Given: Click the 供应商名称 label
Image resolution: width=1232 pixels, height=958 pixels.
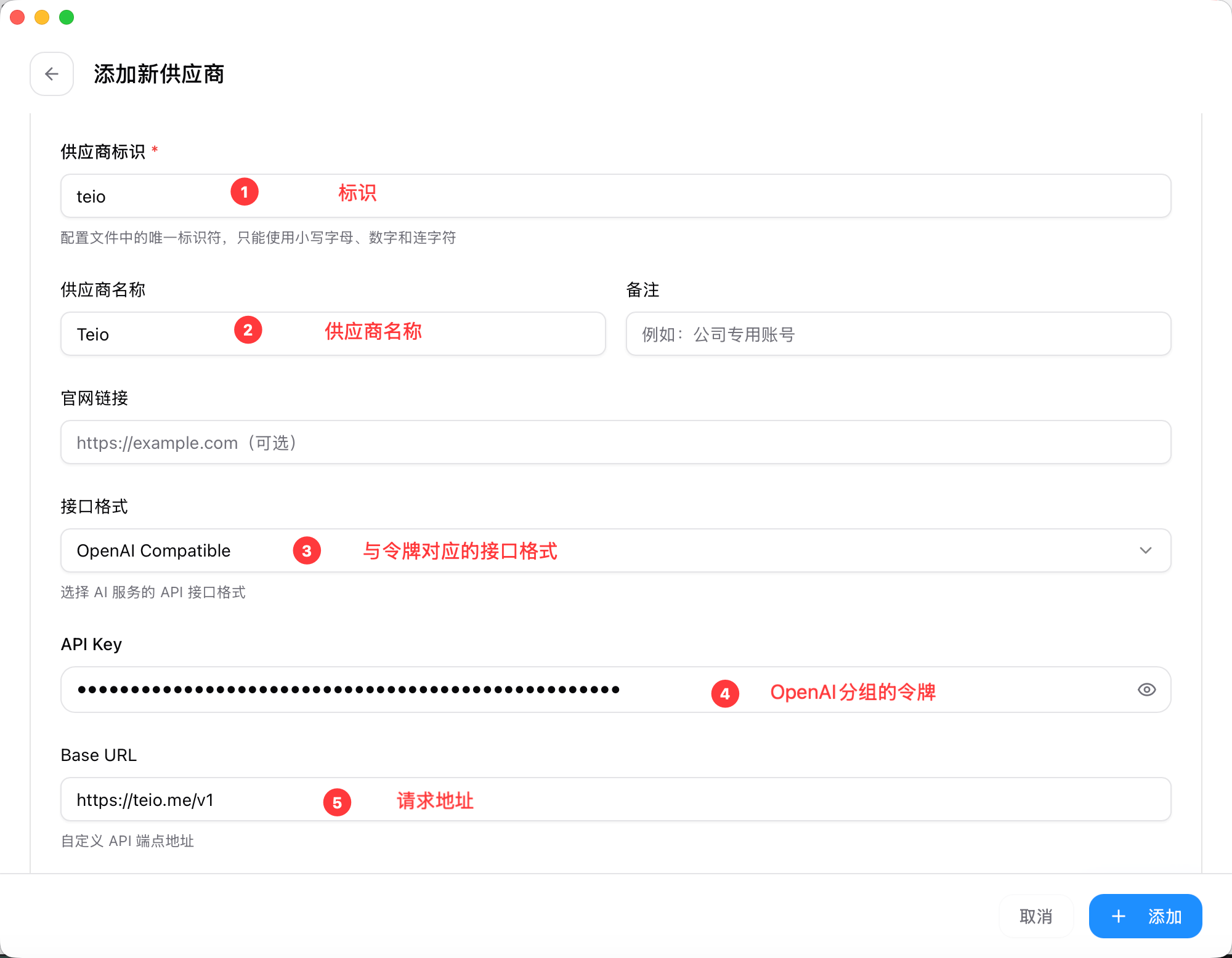Looking at the screenshot, I should [x=103, y=289].
